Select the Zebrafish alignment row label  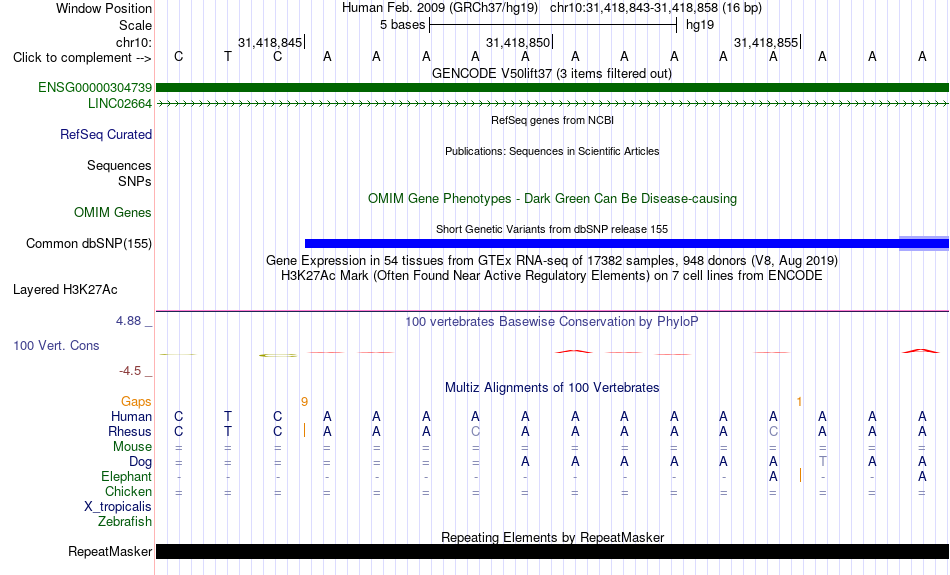pos(125,522)
